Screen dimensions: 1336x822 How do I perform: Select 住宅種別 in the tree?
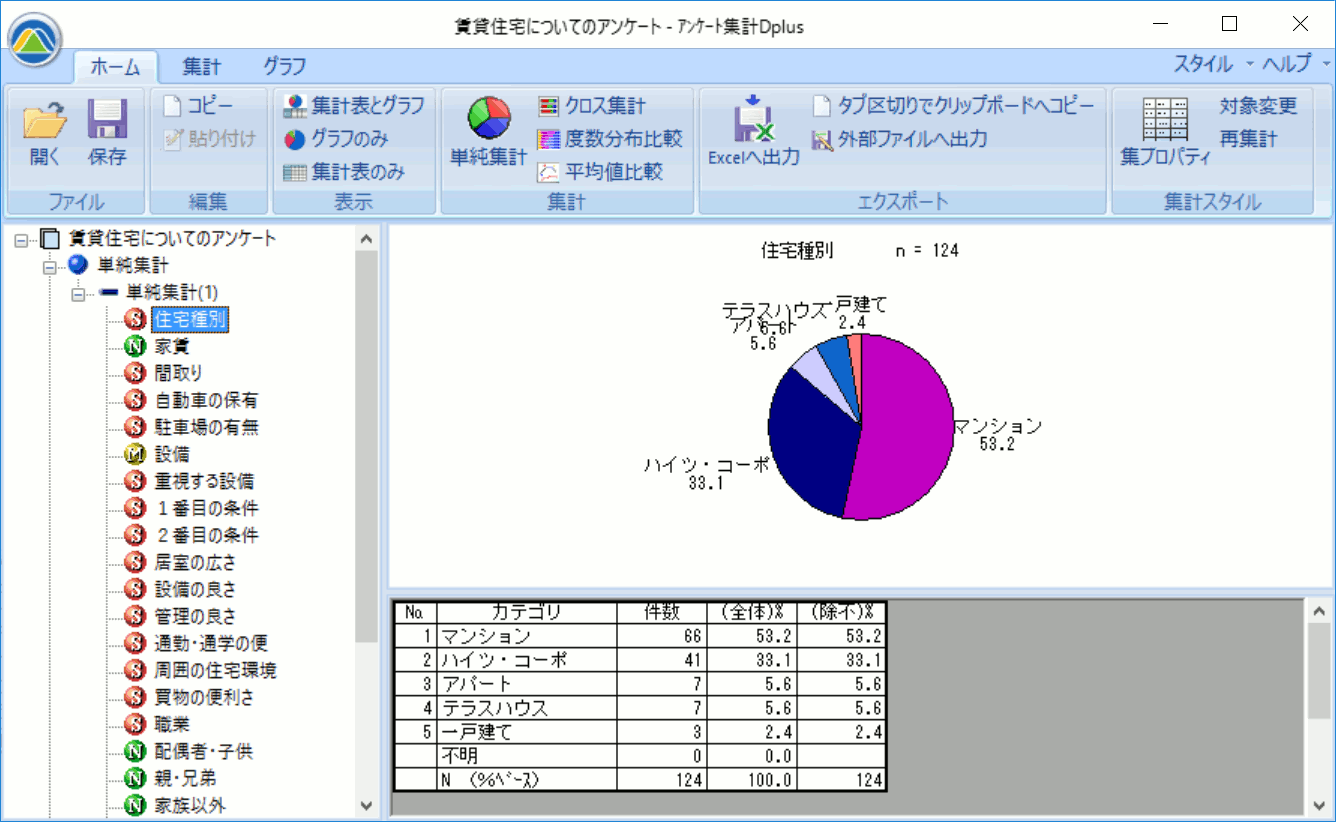(x=191, y=320)
